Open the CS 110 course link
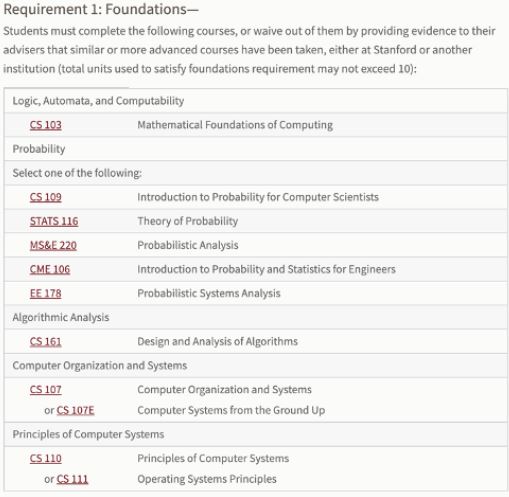 coord(46,458)
